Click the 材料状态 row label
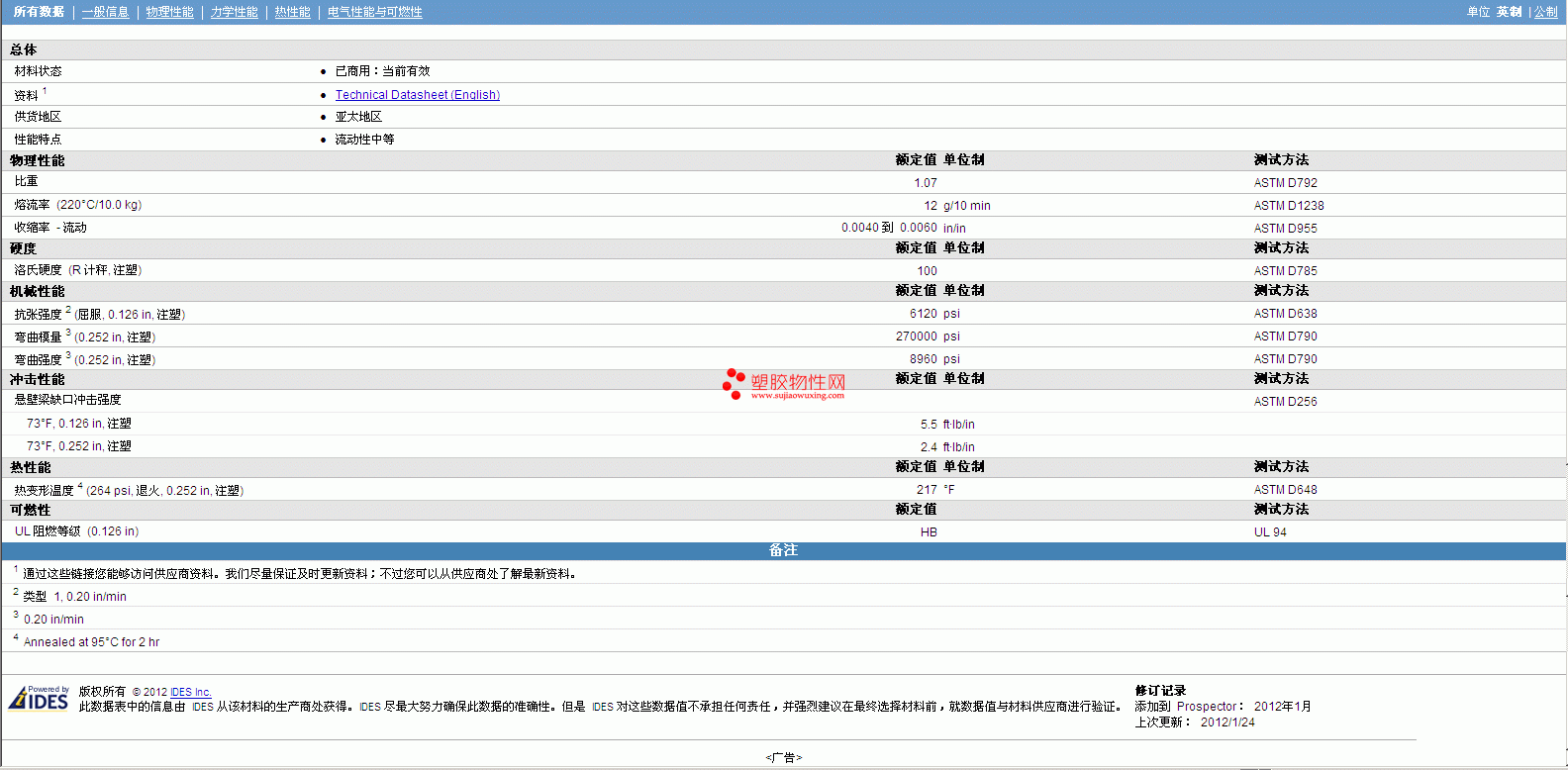 pos(38,71)
